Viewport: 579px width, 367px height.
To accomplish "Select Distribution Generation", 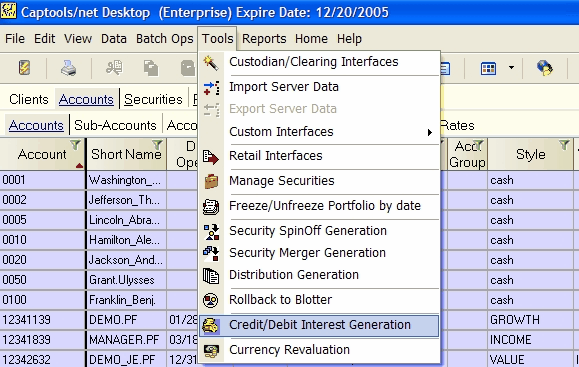I will [x=319, y=275].
